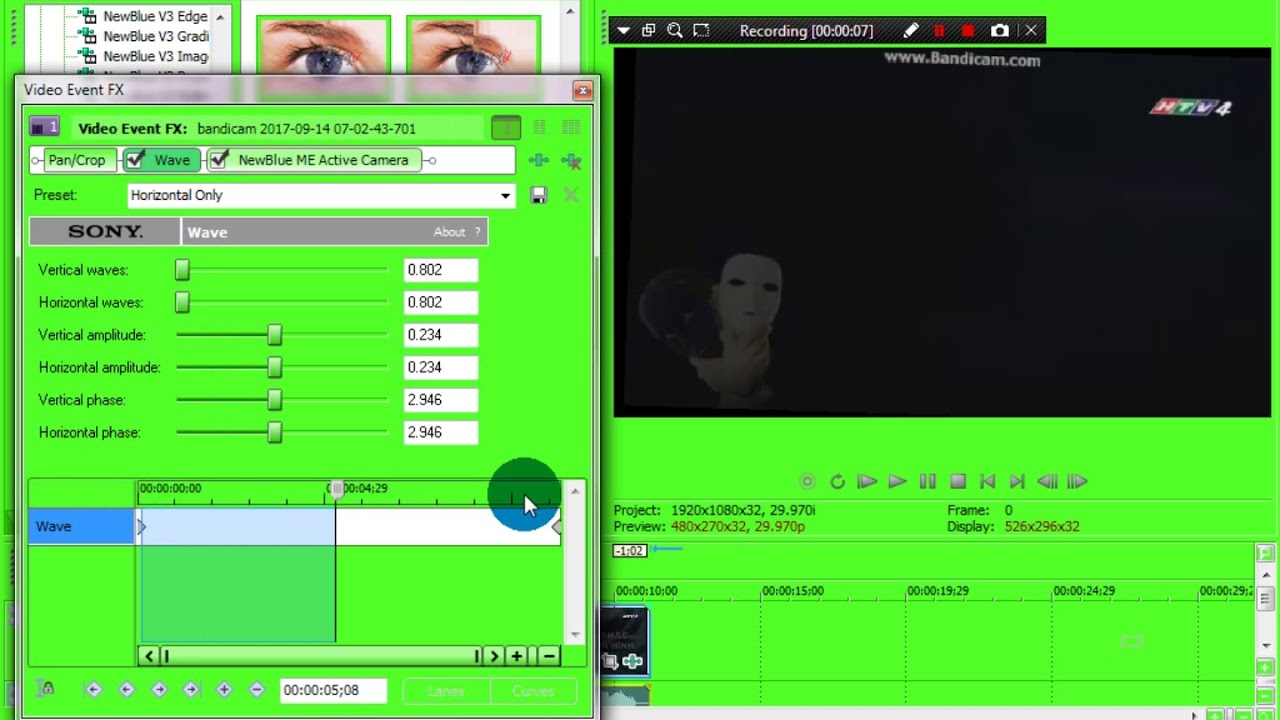Stop the preview playback
The width and height of the screenshot is (1280, 720).
[x=957, y=482]
